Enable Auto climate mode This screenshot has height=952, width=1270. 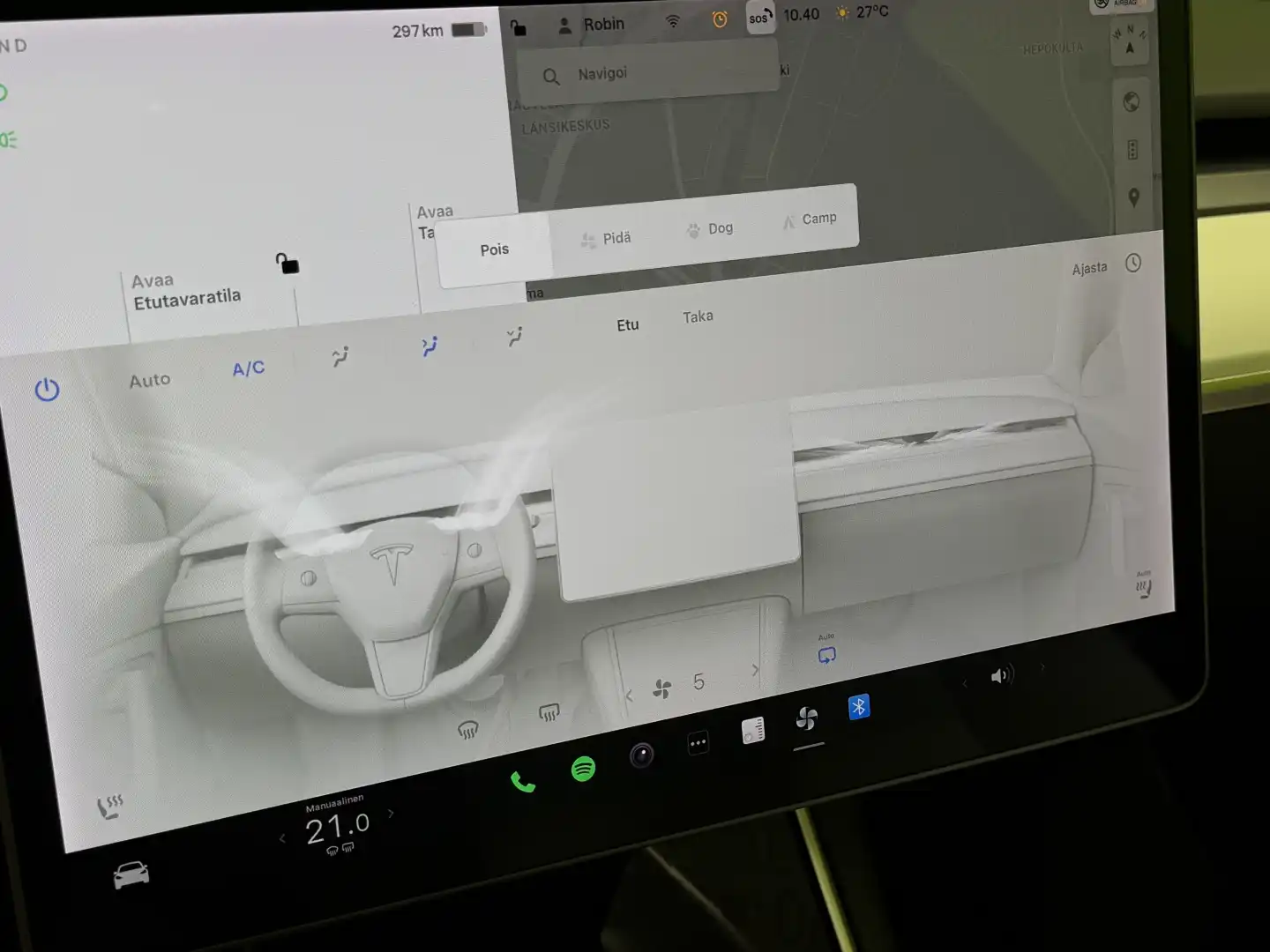pyautogui.click(x=150, y=380)
